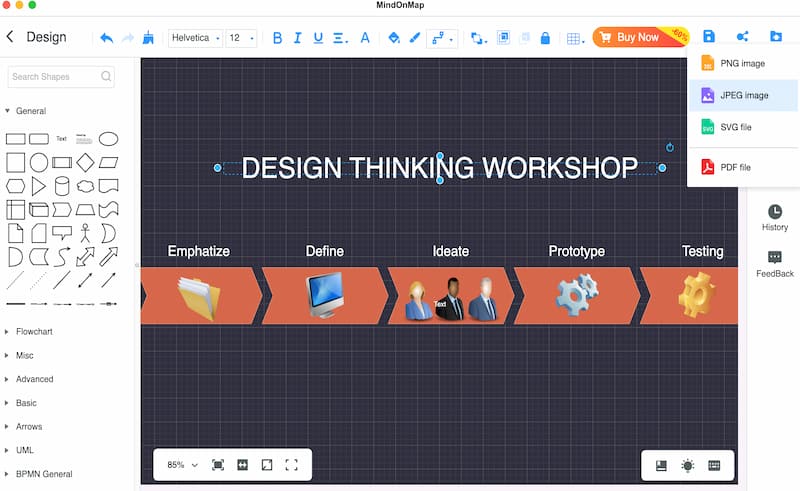The image size is (800, 491).
Task: Expand the Misc shapes section
Action: click(x=19, y=355)
